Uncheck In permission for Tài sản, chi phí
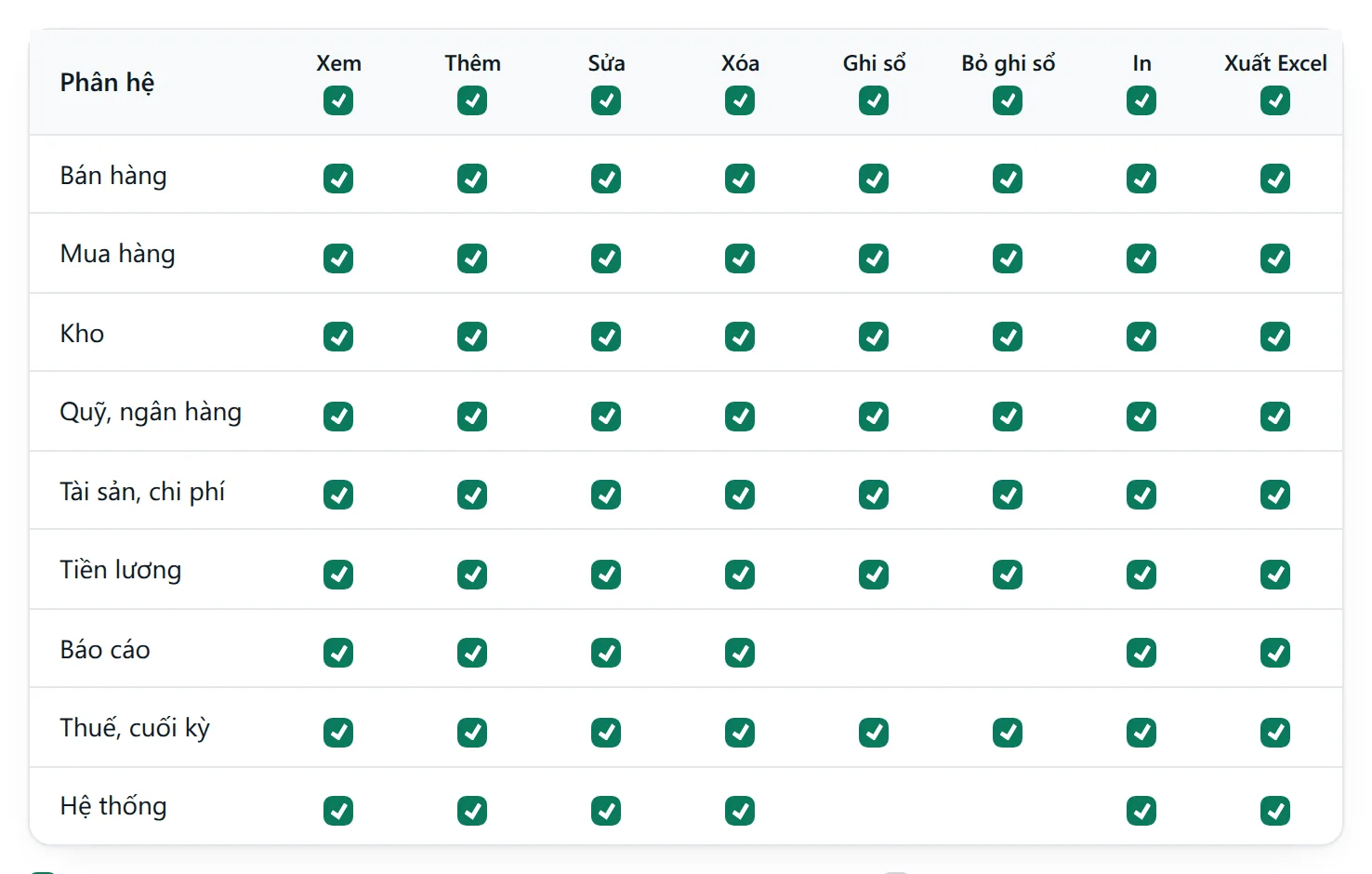Screen dimensions: 1372x874 click(1141, 495)
